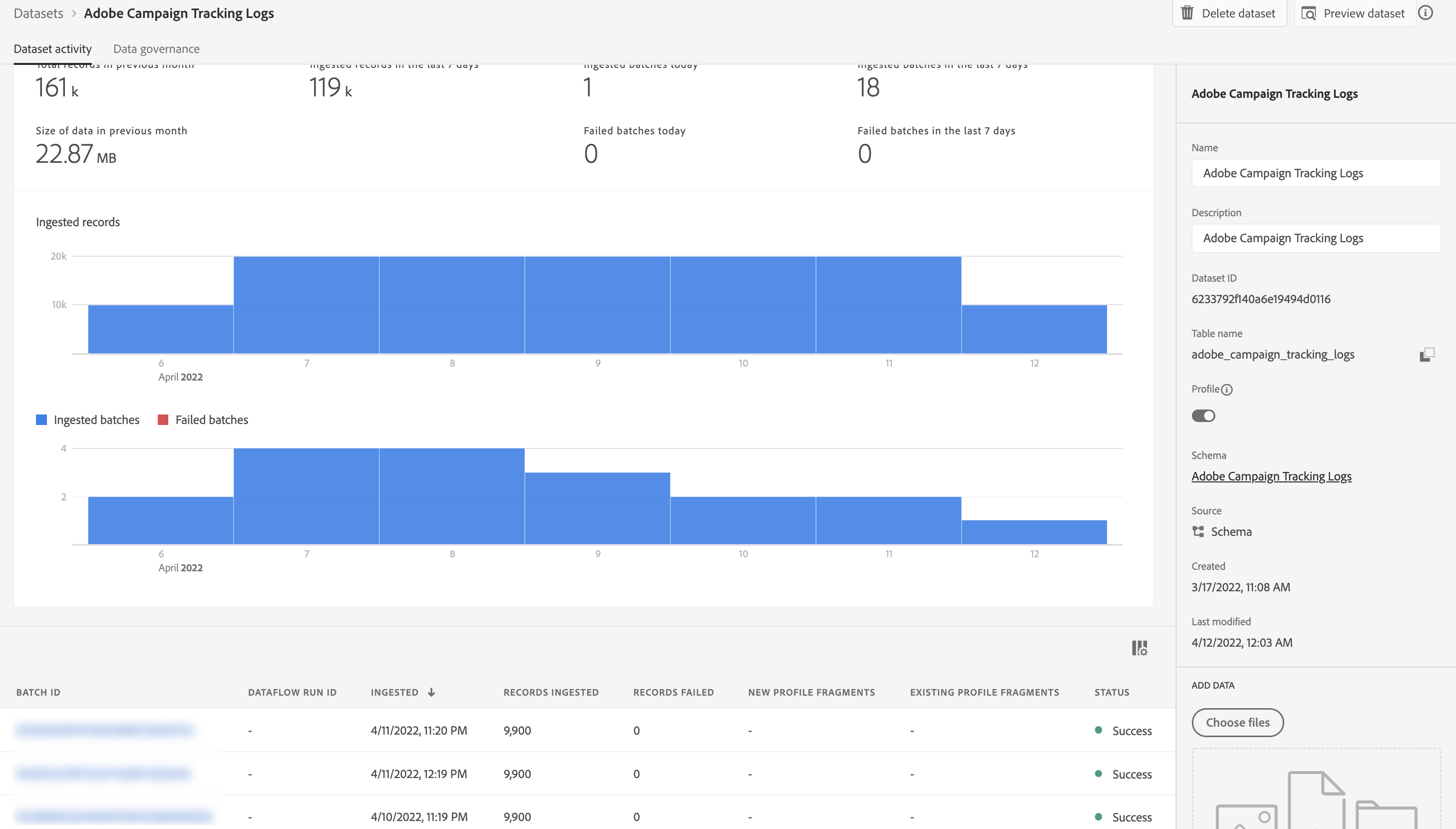
Task: Click the info icon next to Profile
Action: point(1227,390)
